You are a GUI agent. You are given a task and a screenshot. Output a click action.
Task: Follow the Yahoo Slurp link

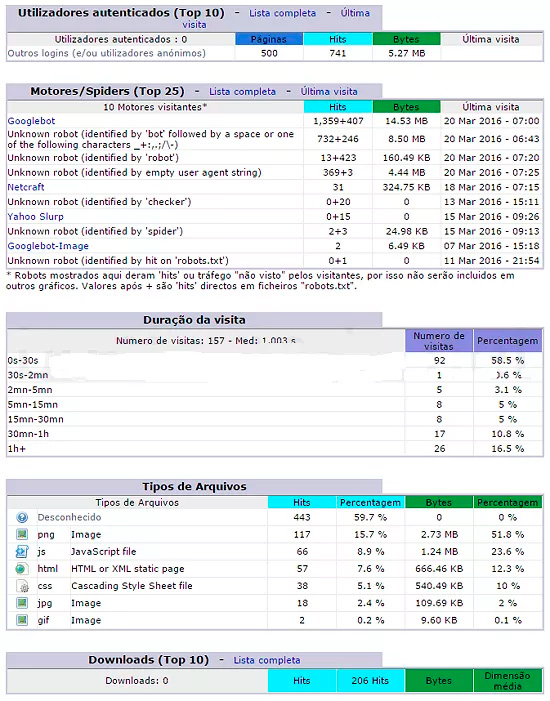tap(35, 217)
